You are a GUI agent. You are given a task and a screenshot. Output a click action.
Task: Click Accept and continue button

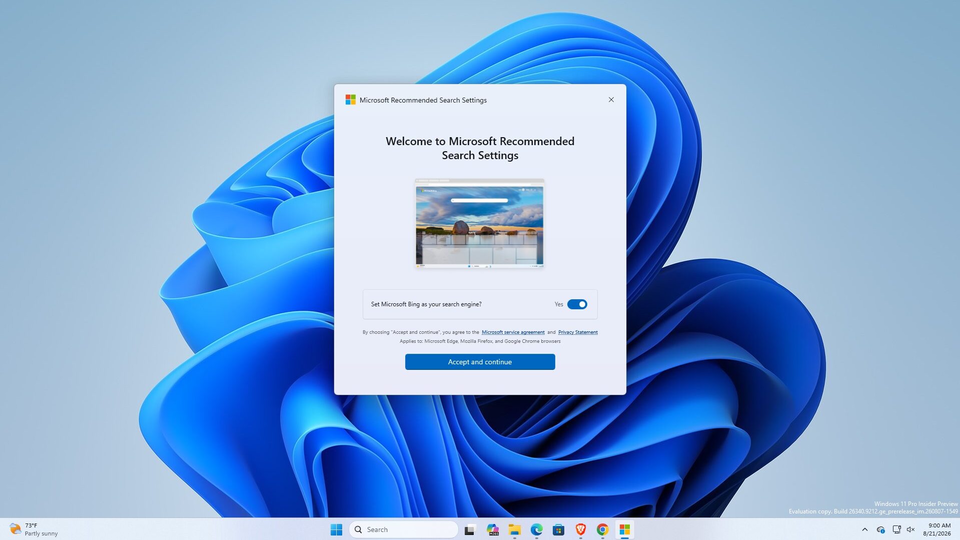(480, 362)
